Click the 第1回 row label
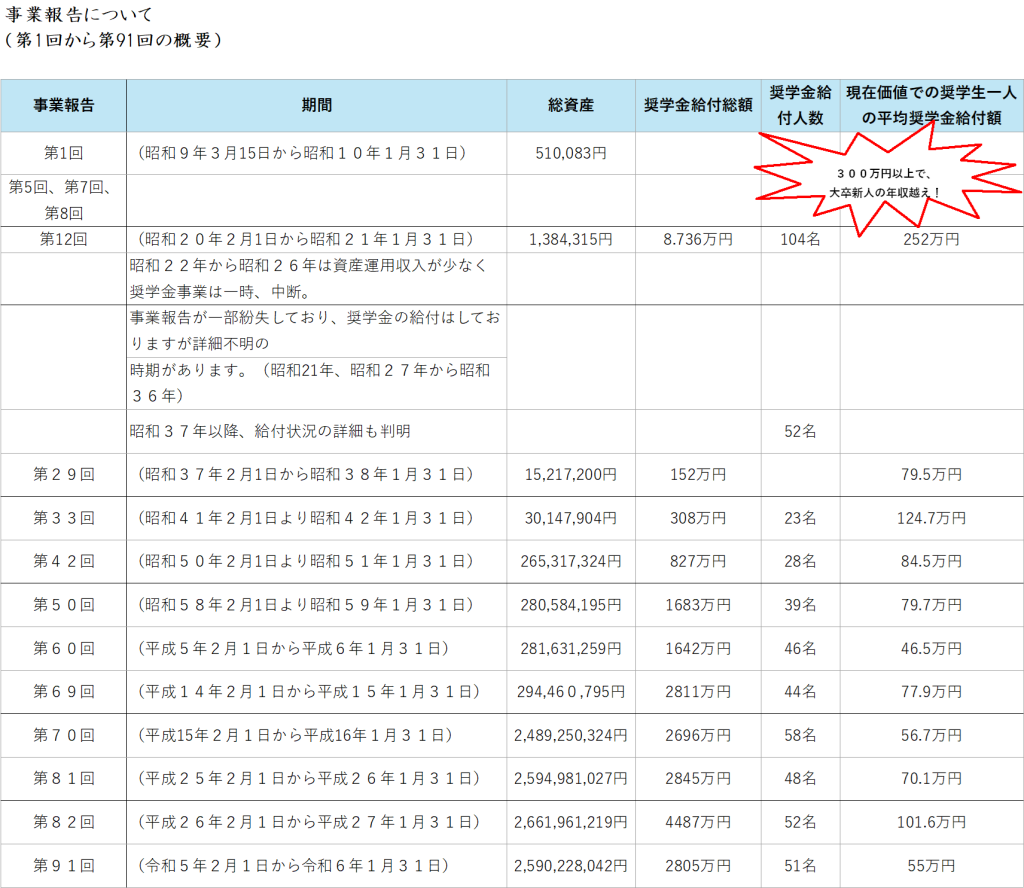The width and height of the screenshot is (1024, 888). [63, 153]
